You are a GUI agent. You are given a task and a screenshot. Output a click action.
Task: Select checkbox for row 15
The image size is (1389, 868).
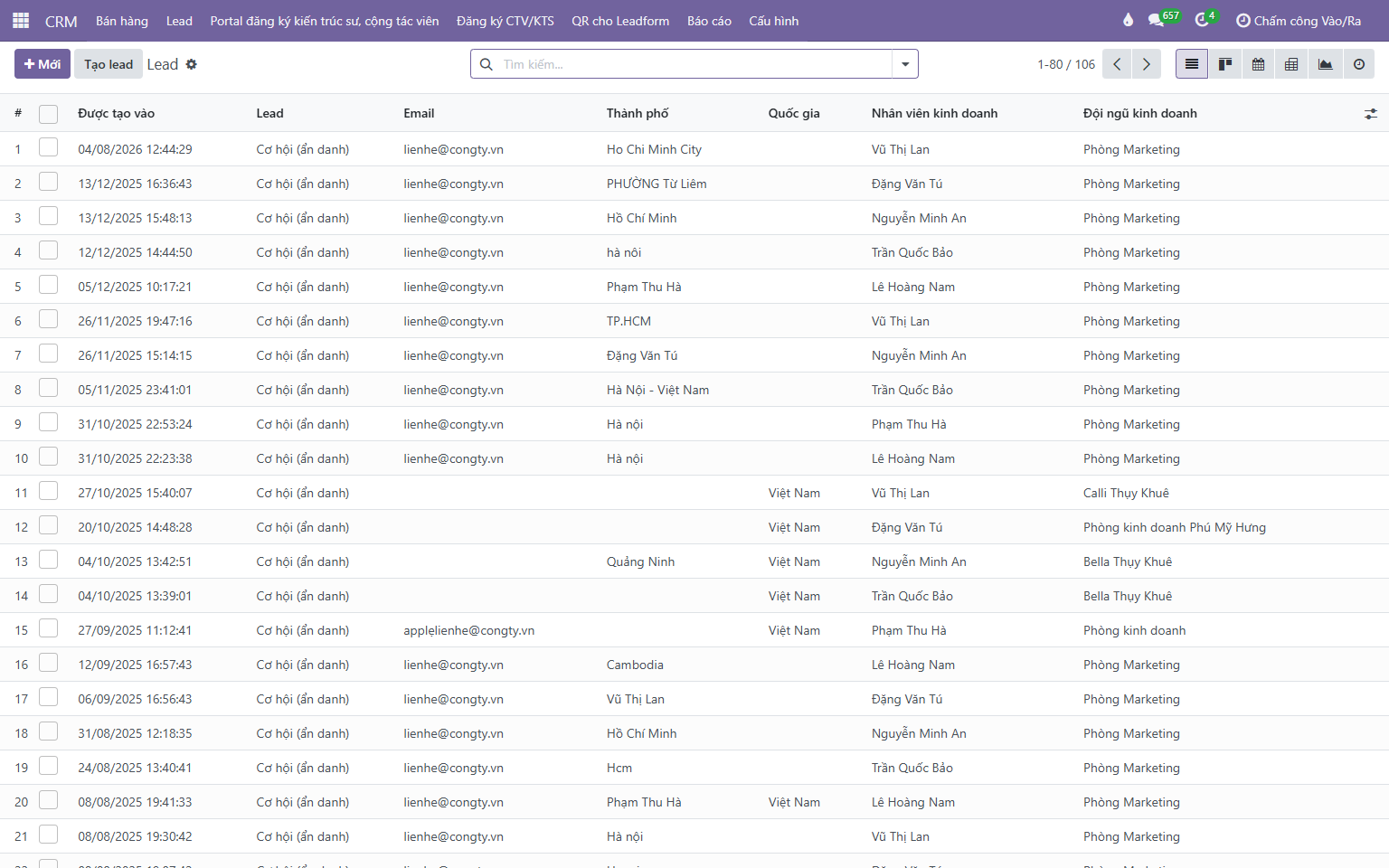click(48, 628)
